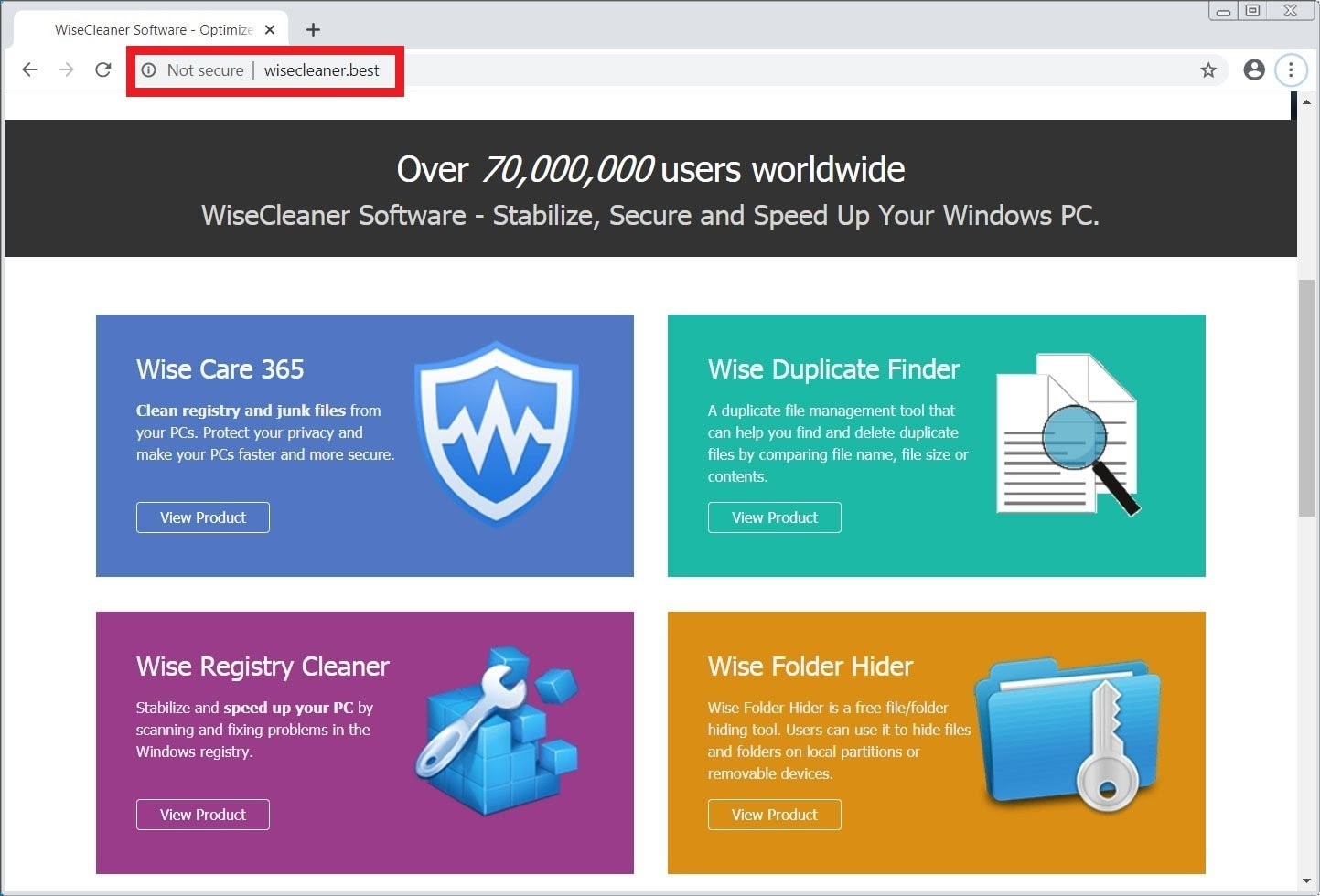Open the Chrome three-dot menu
Screen dimensions: 1320x896
tap(1291, 69)
